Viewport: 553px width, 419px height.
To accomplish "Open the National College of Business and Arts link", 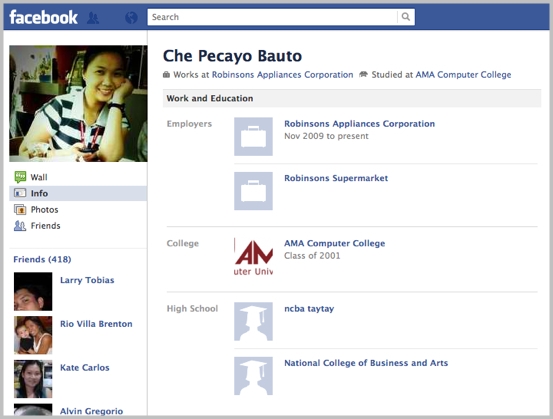I will (366, 363).
